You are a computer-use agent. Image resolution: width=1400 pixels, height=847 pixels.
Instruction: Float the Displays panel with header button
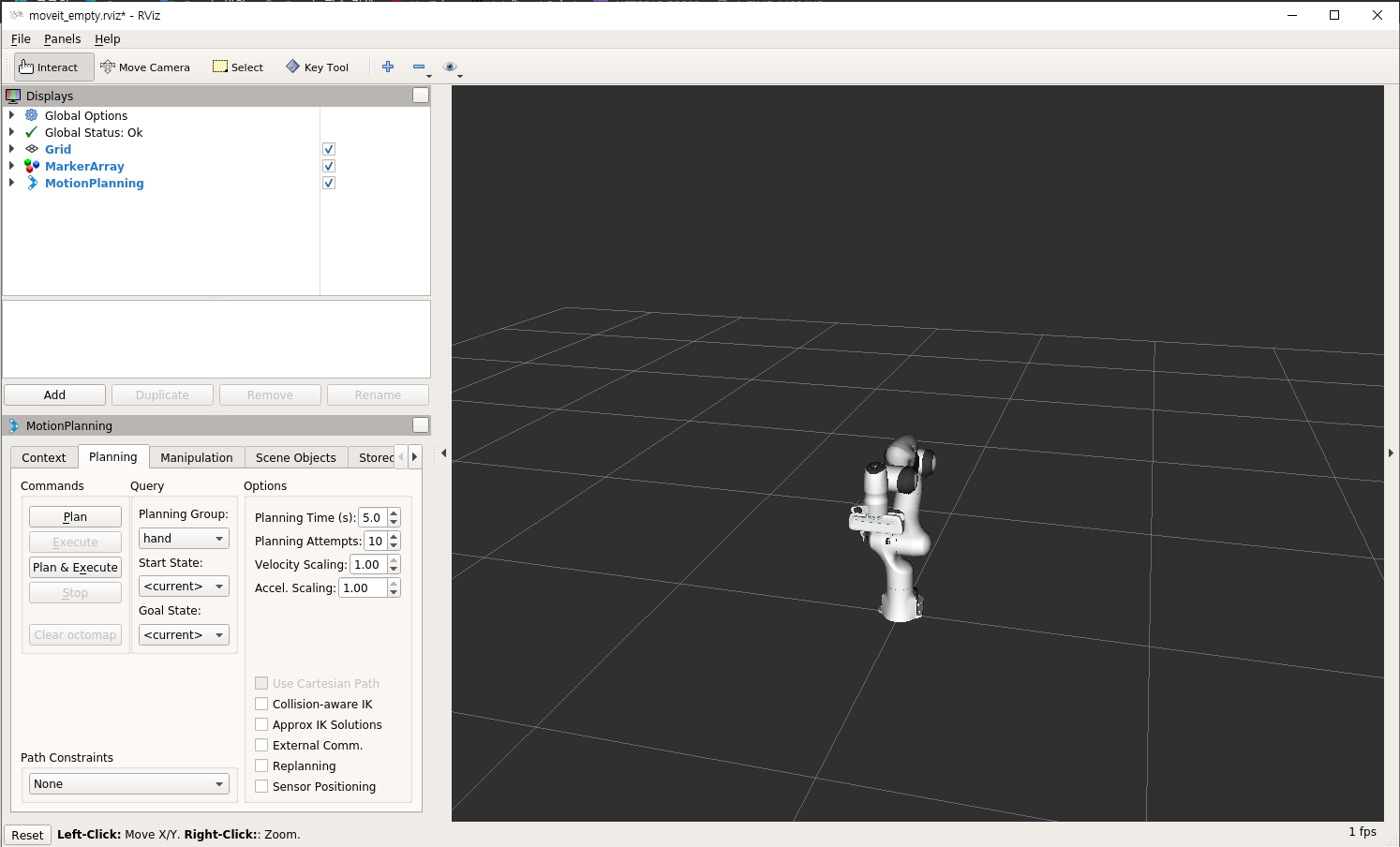[x=421, y=96]
